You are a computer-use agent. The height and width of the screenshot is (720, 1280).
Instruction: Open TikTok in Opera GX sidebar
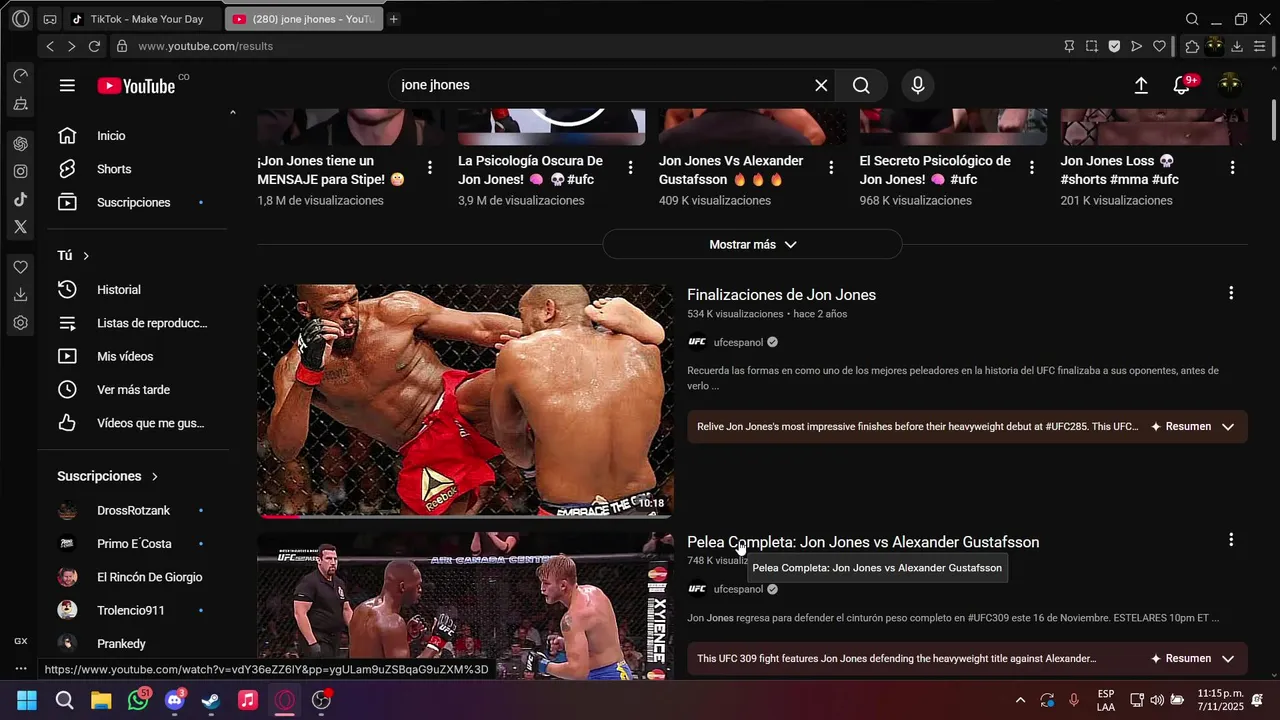(x=20, y=199)
